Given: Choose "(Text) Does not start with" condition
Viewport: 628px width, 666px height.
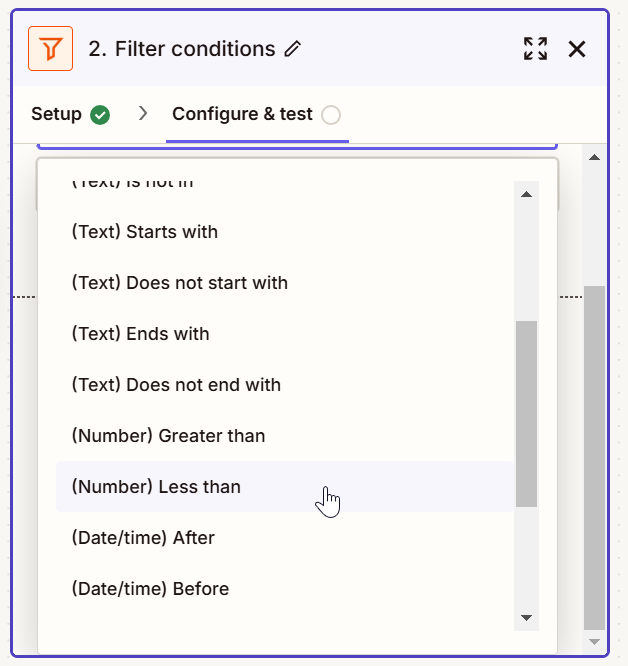Looking at the screenshot, I should coord(180,283).
